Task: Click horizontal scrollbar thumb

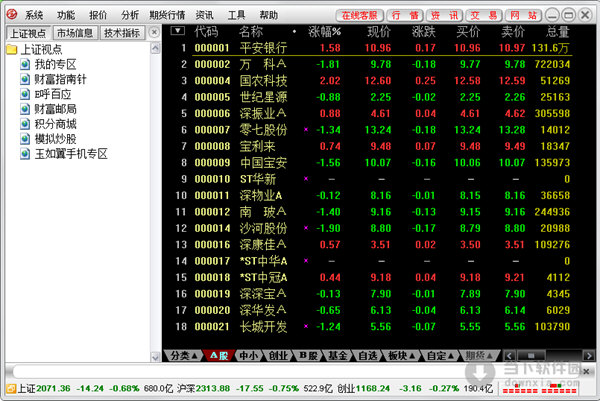Action: click(x=531, y=356)
